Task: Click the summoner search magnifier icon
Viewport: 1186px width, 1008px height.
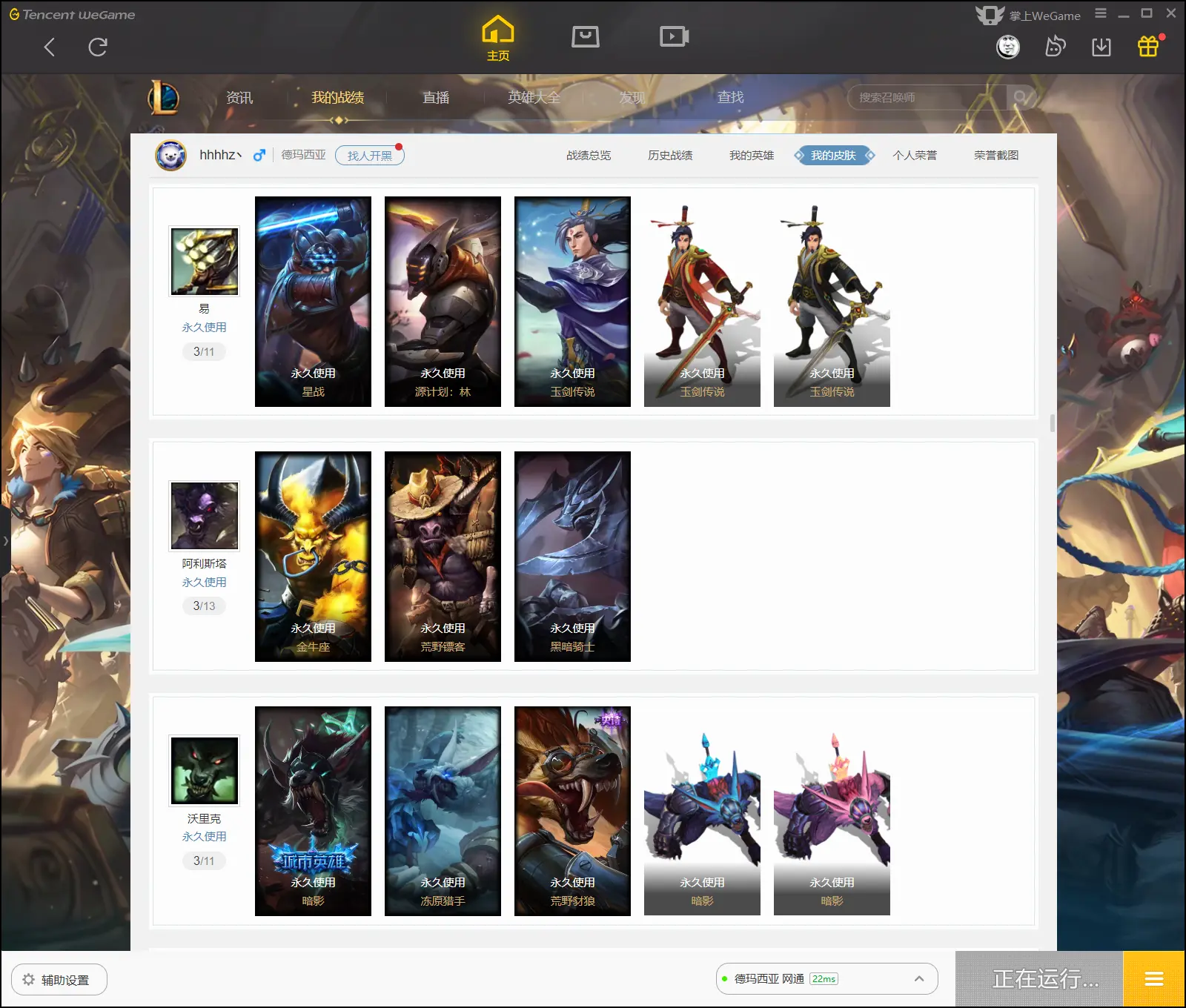Action: click(x=1021, y=97)
